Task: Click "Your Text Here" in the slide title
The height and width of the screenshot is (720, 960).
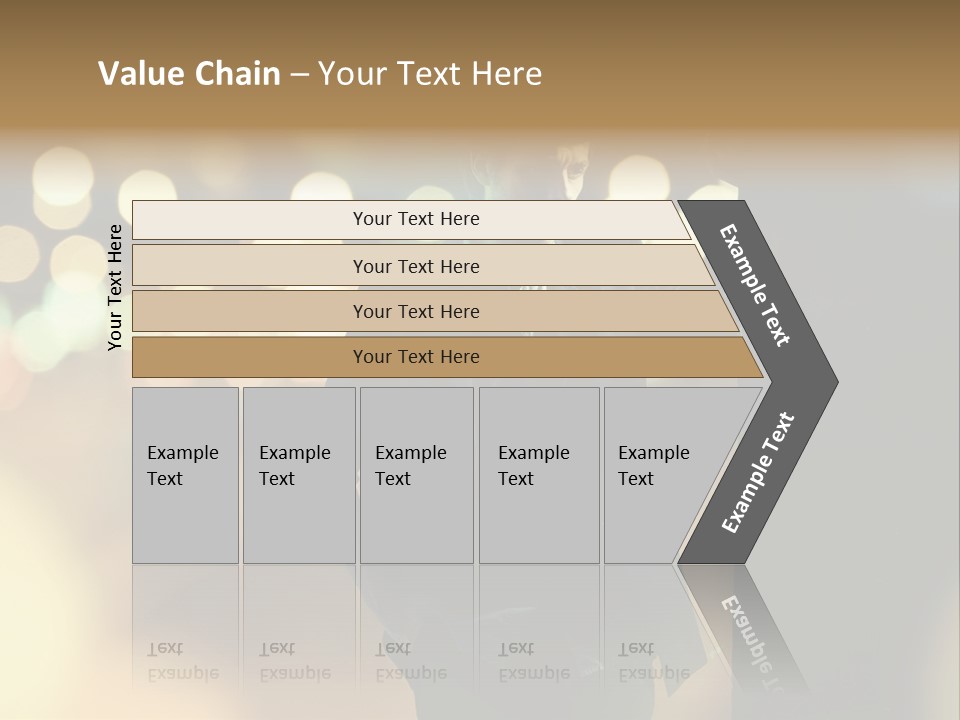Action: click(x=430, y=74)
